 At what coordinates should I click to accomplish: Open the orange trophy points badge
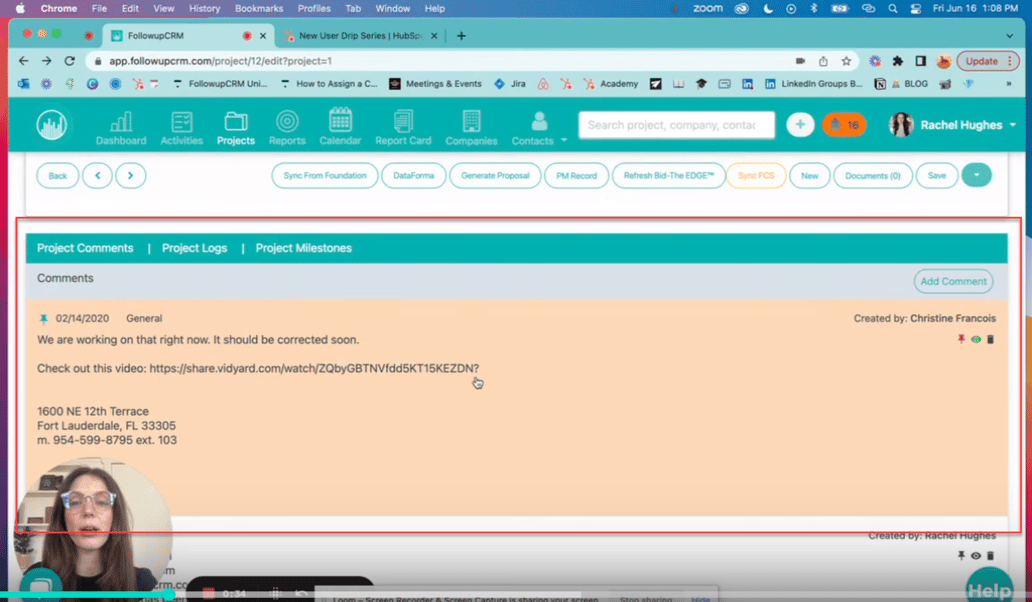click(x=845, y=124)
